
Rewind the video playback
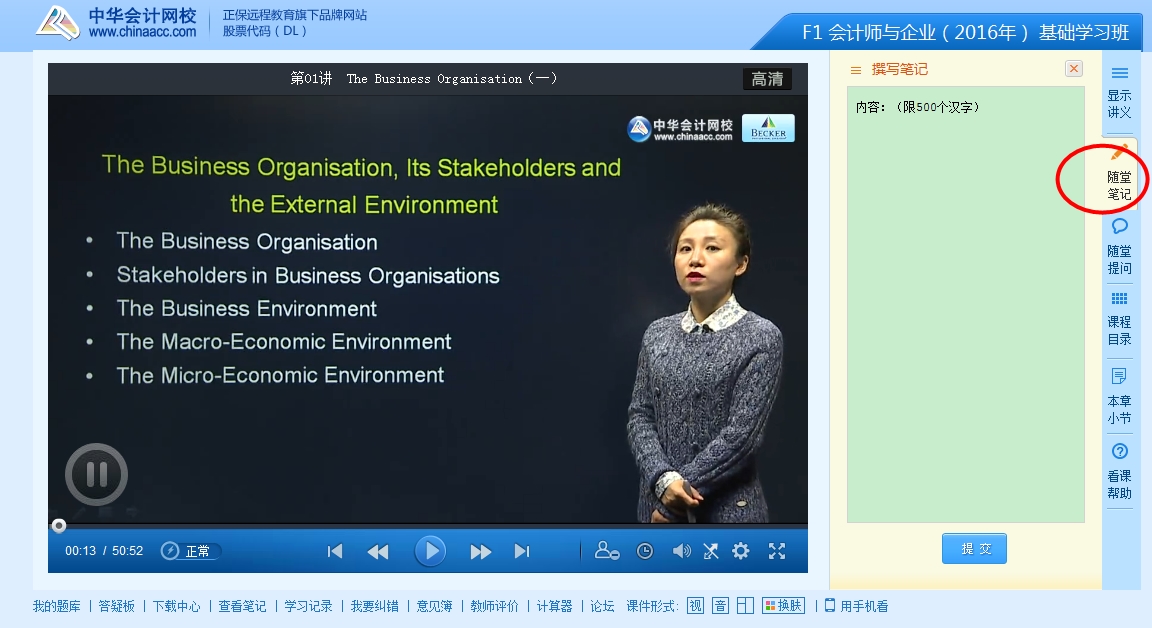pyautogui.click(x=378, y=551)
